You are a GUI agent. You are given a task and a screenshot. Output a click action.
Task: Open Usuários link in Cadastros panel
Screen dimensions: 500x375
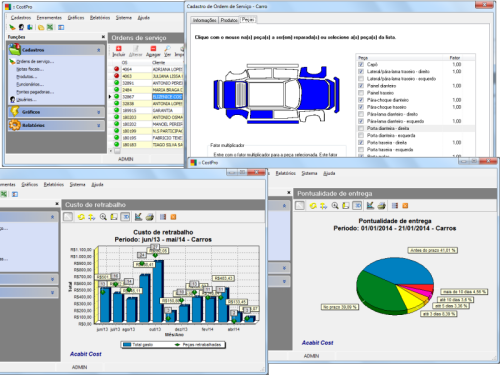click(26, 99)
